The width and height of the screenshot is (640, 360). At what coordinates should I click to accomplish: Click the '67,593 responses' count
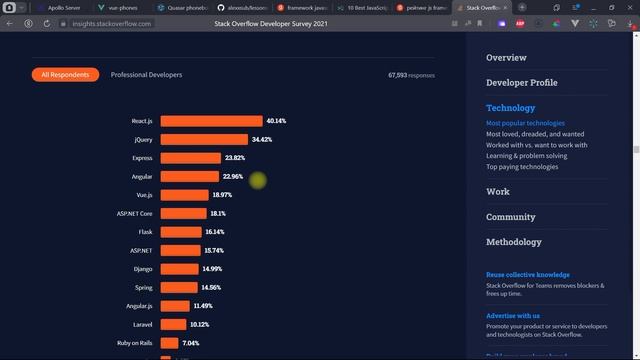coord(411,75)
